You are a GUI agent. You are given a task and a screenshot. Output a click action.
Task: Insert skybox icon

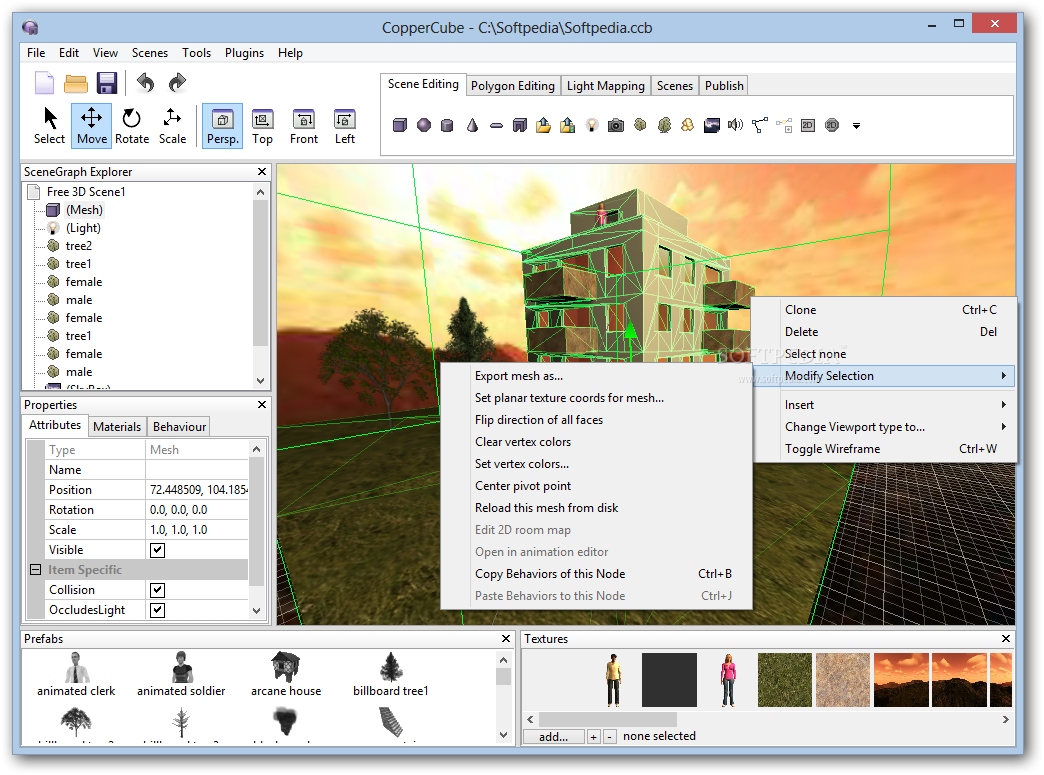coord(712,125)
